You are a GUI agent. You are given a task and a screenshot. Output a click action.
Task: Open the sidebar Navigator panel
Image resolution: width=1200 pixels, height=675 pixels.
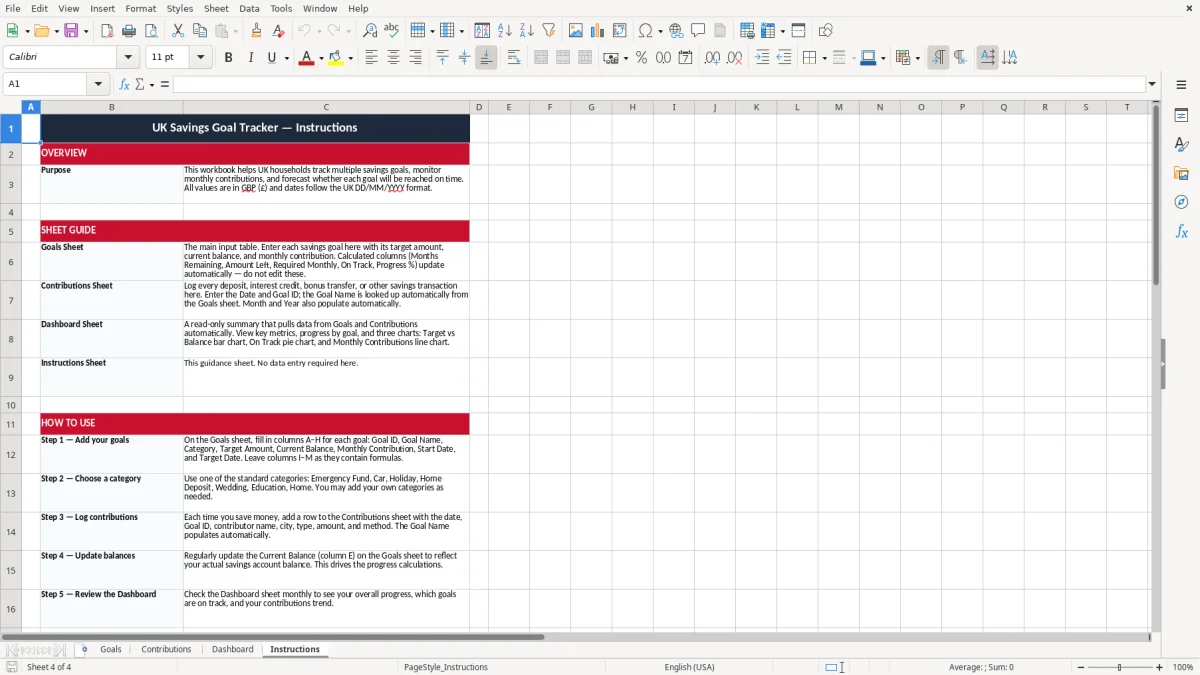[1181, 202]
